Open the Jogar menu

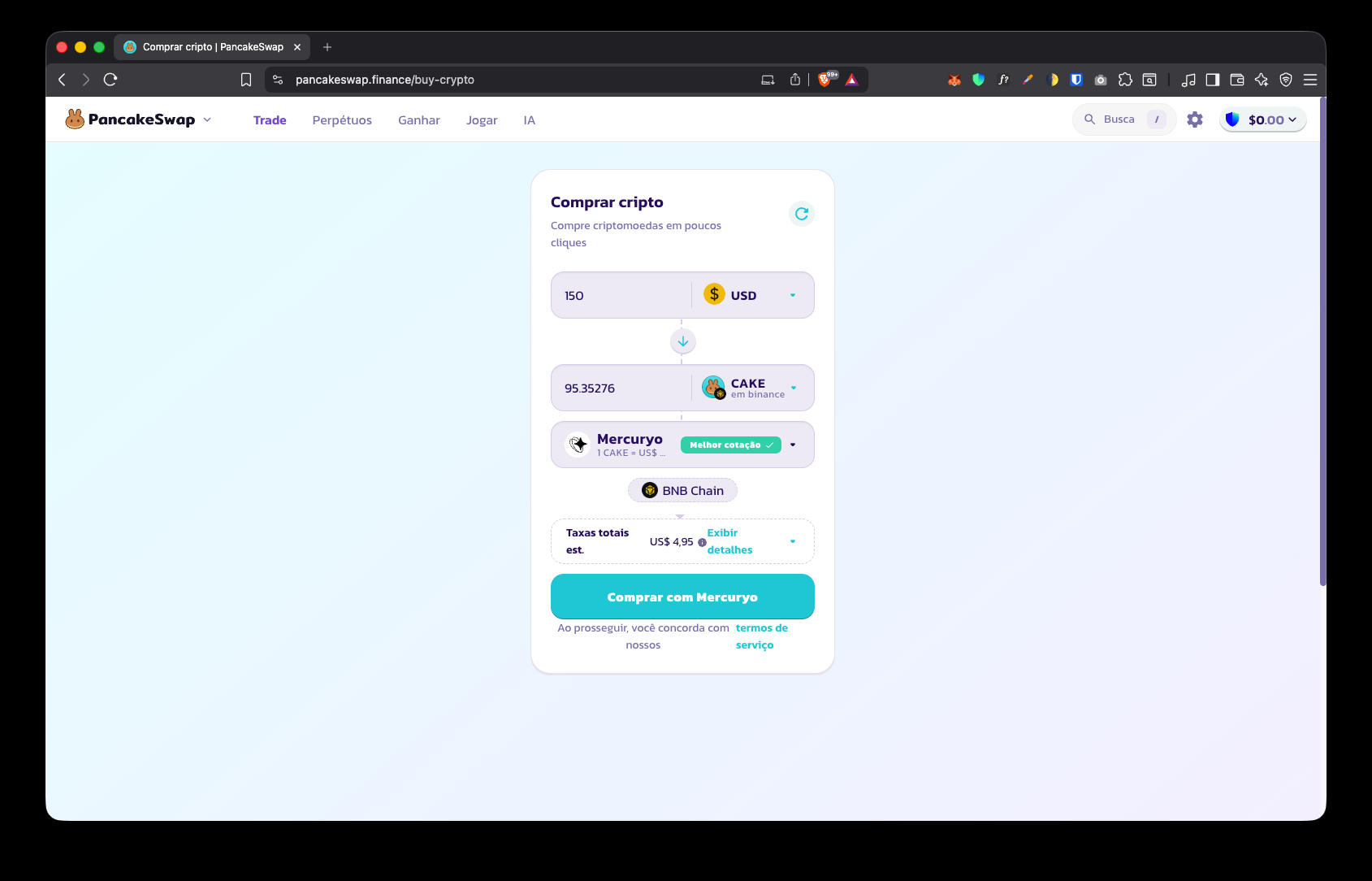(x=482, y=120)
